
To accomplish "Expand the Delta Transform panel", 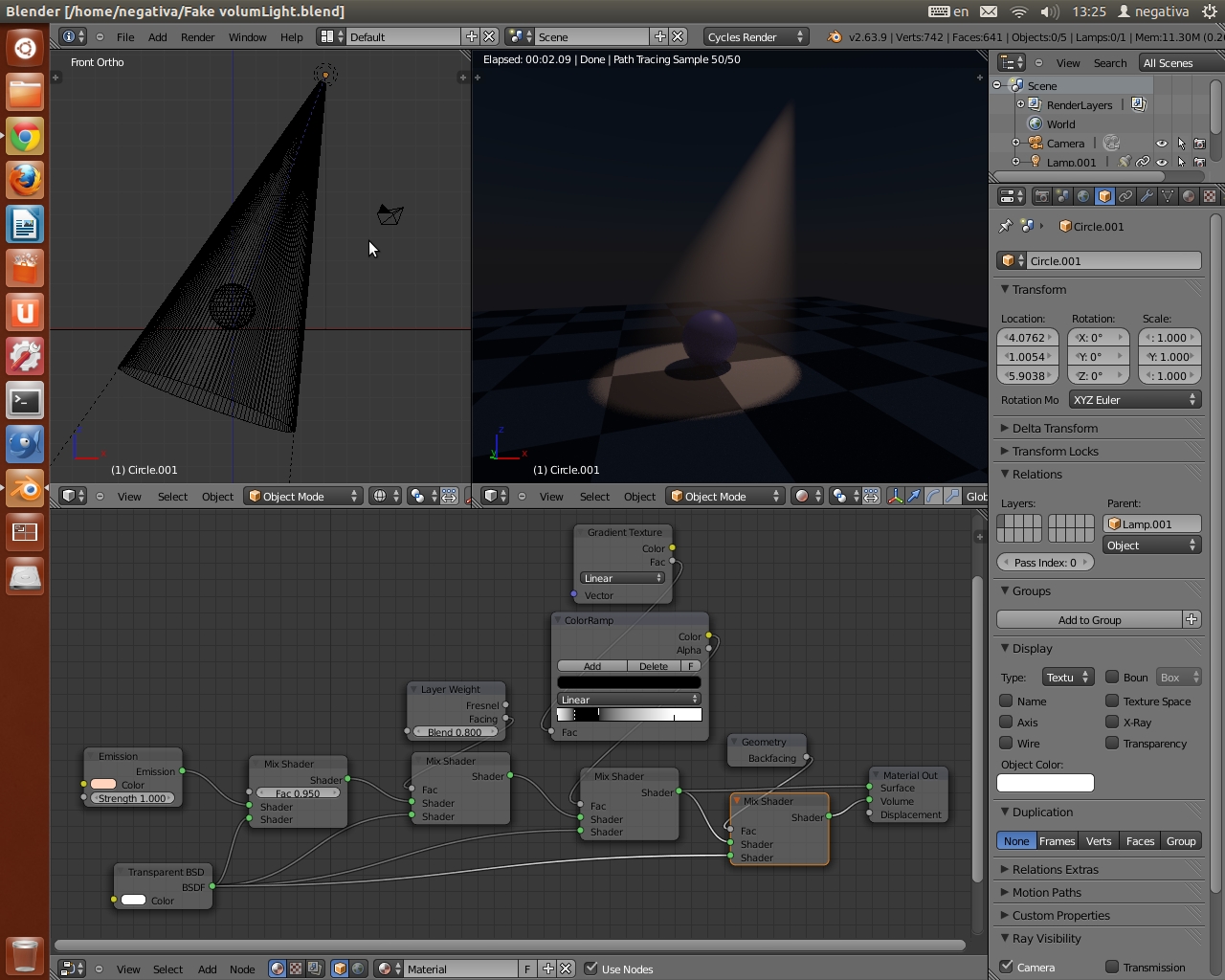I will click(1055, 428).
